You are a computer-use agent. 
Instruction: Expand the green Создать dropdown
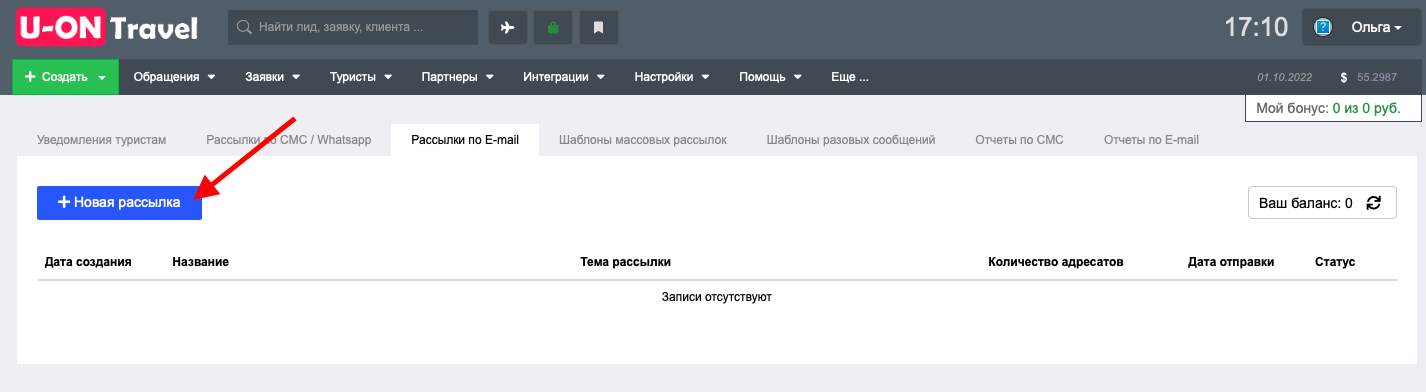coord(65,77)
